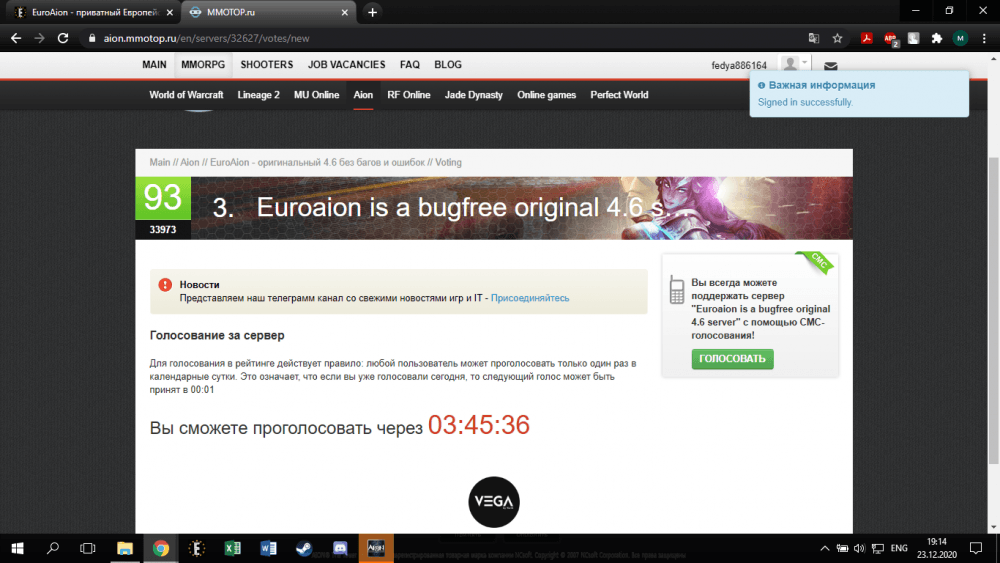Screen dimensions: 1000x563
Task: Open the mail envelope icon in site header
Action: [x=830, y=66]
